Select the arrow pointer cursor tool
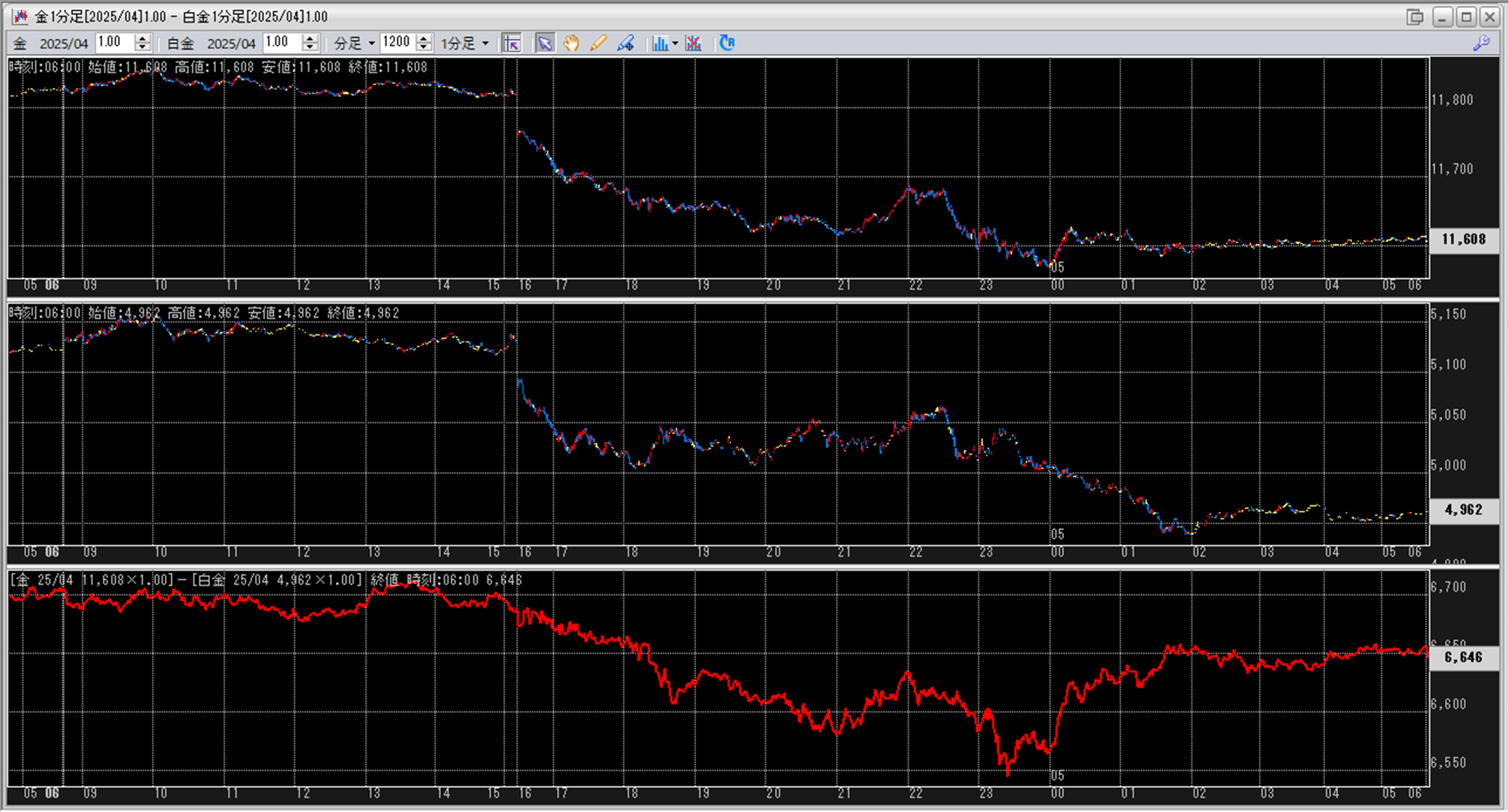Image resolution: width=1508 pixels, height=812 pixels. tap(544, 43)
